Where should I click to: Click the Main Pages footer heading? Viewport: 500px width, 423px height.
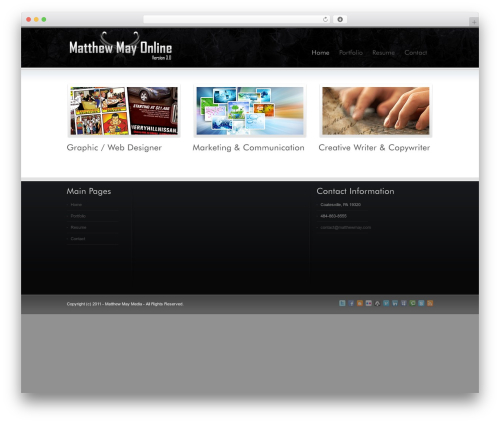click(89, 191)
